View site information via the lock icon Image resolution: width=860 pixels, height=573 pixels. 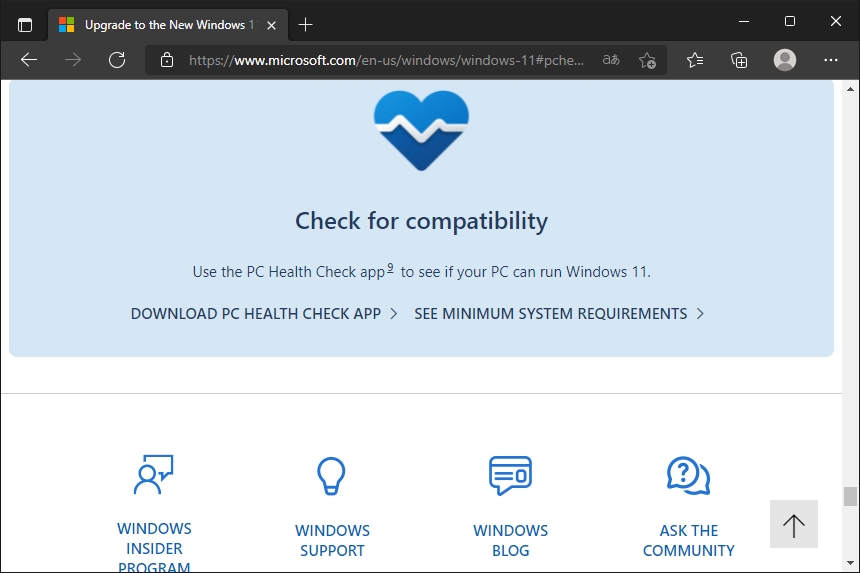coord(167,60)
